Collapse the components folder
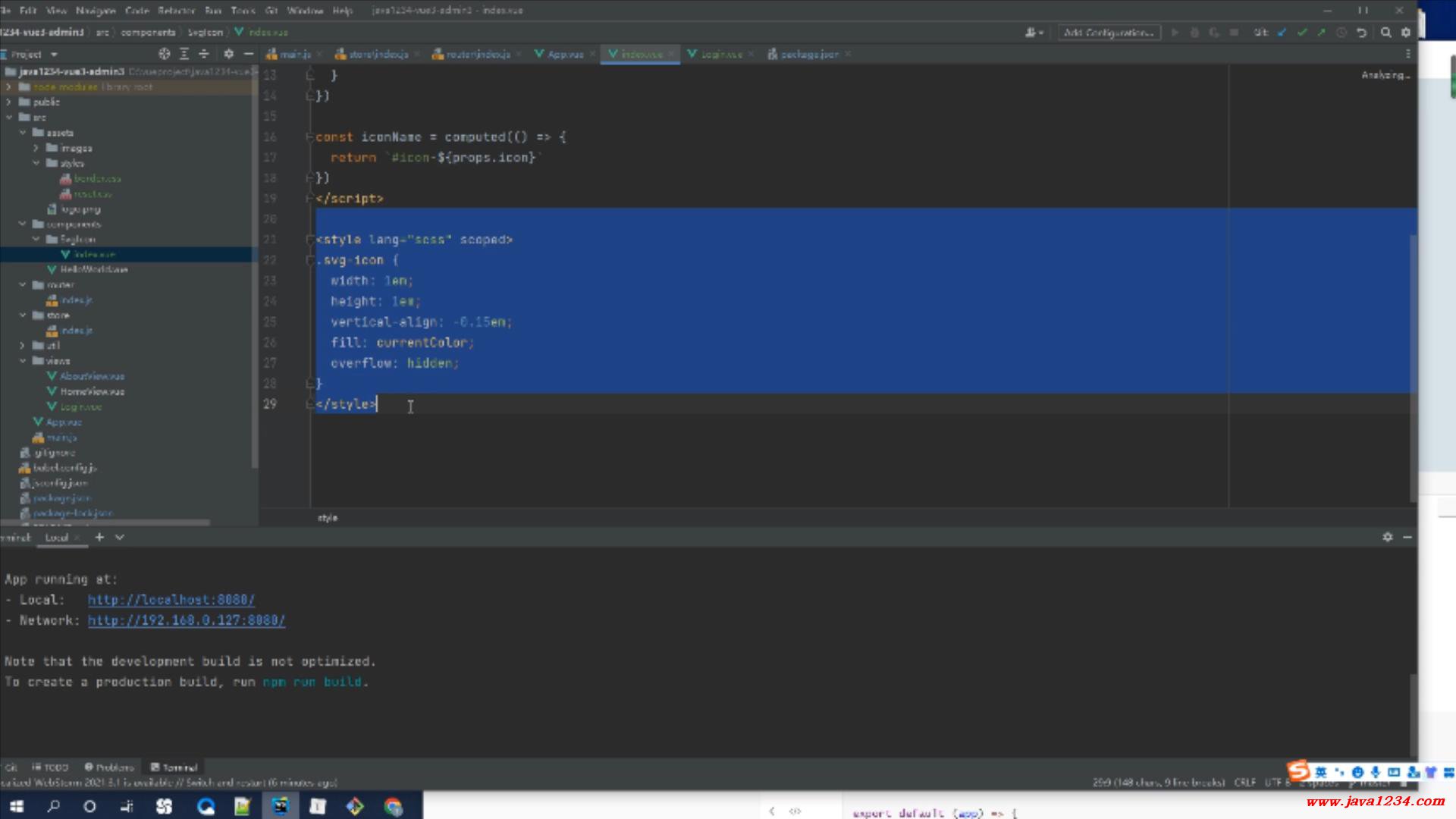The width and height of the screenshot is (1456, 819). pos(23,224)
